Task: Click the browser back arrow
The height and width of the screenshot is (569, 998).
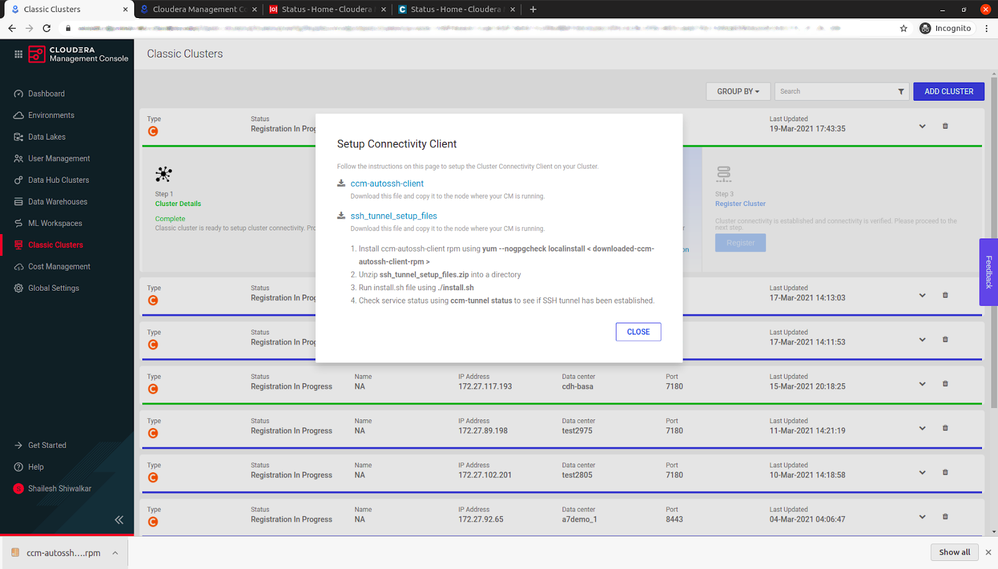Action: 12,28
